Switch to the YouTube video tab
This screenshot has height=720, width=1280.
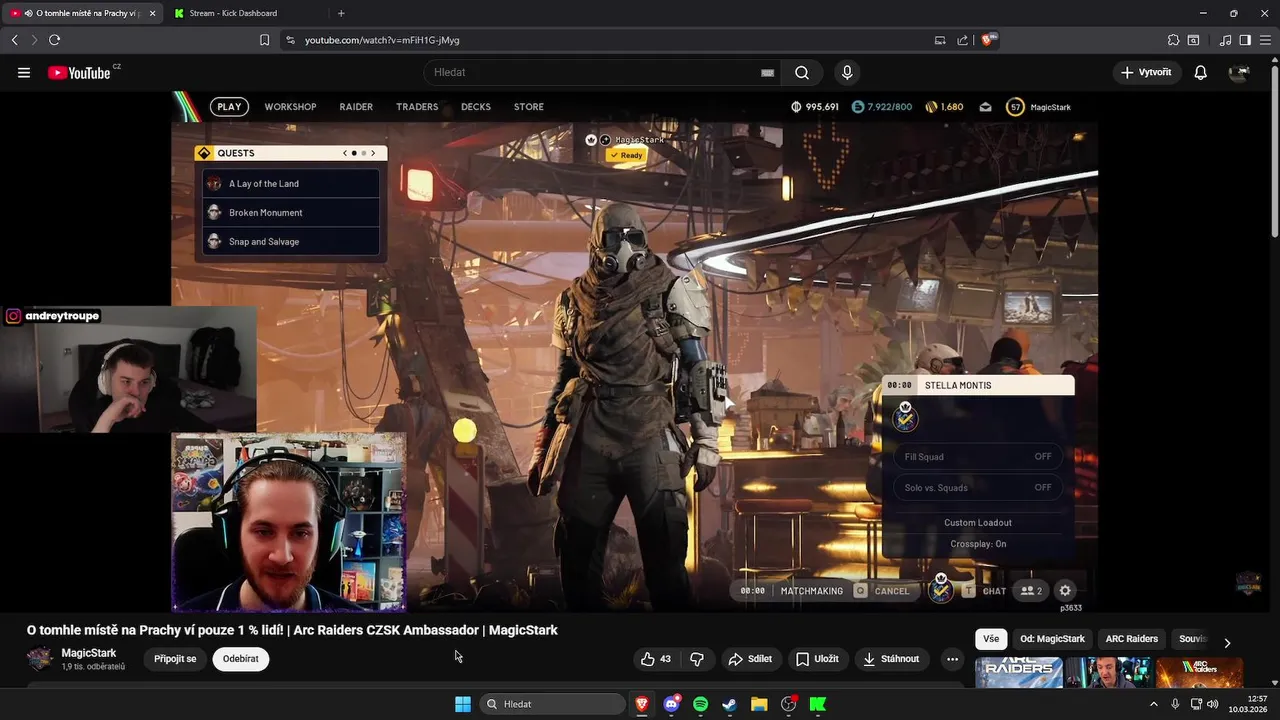(x=84, y=13)
